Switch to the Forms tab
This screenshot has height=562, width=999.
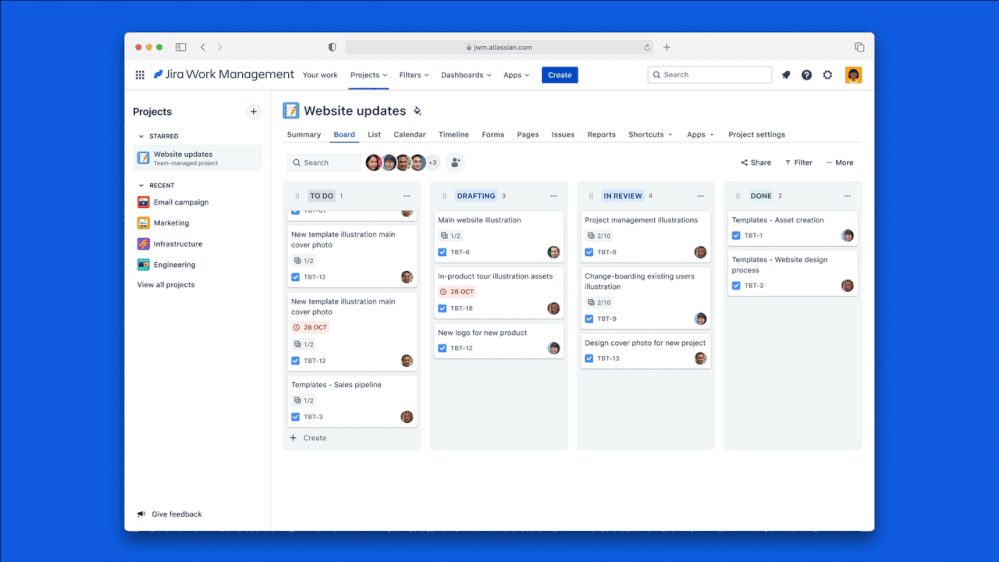(x=492, y=134)
